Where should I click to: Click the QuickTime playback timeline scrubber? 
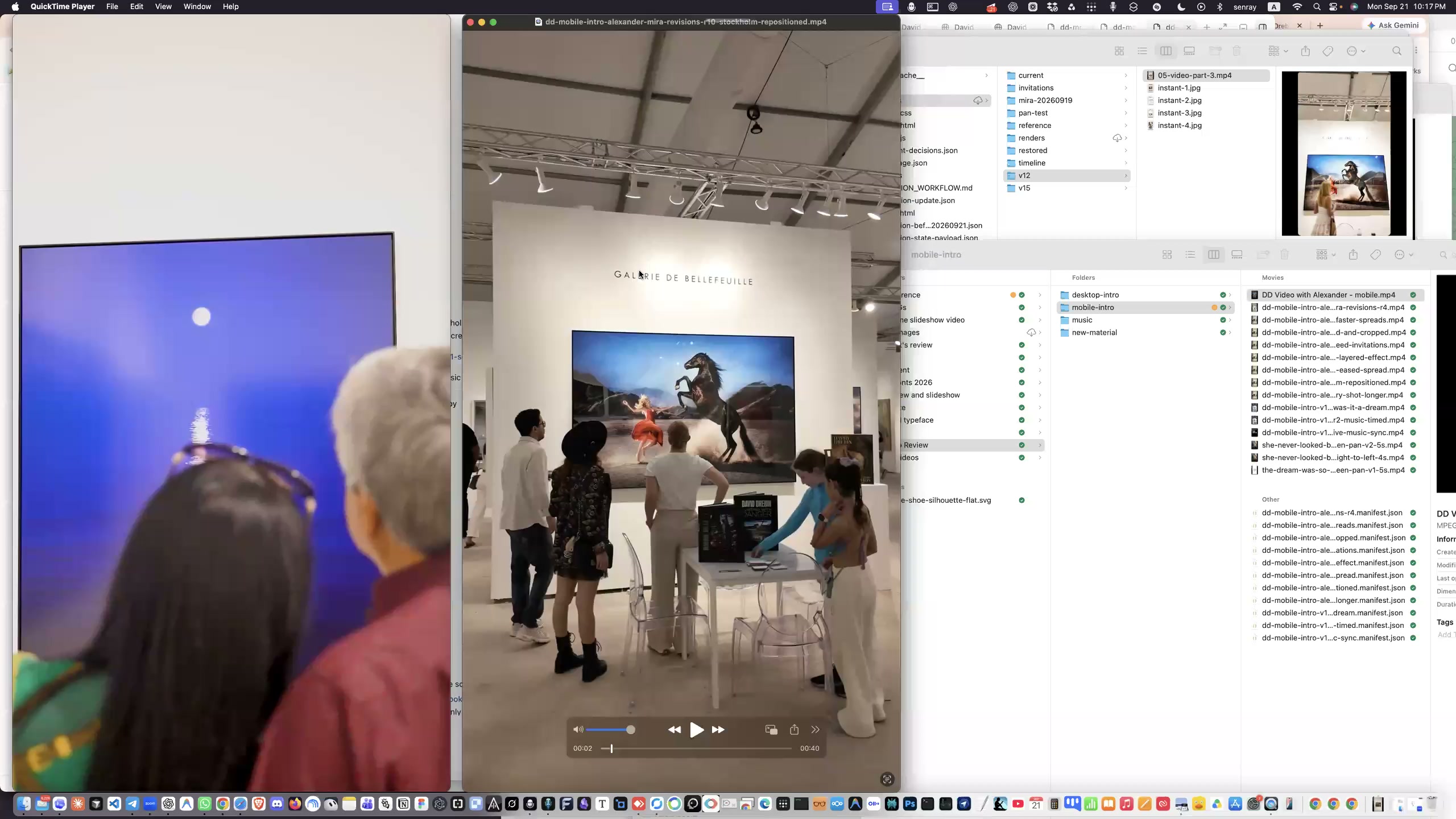[696, 748]
